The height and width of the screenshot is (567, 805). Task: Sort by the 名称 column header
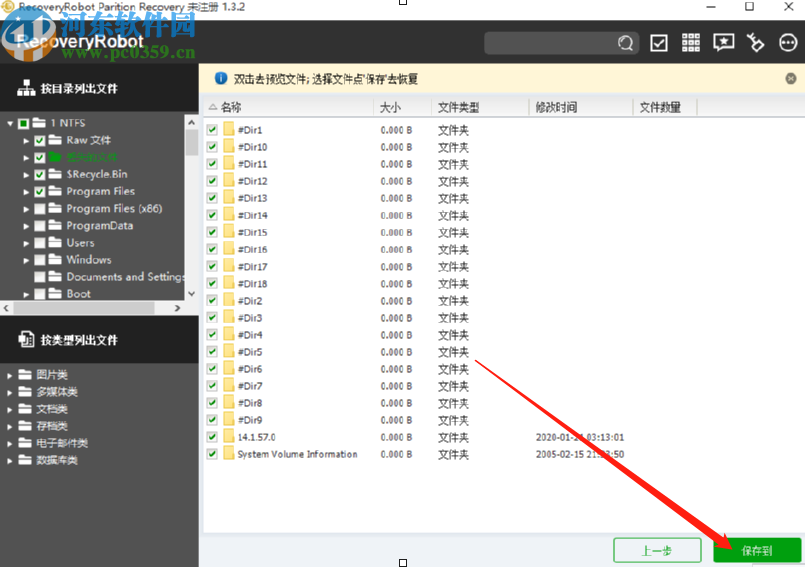coord(289,107)
